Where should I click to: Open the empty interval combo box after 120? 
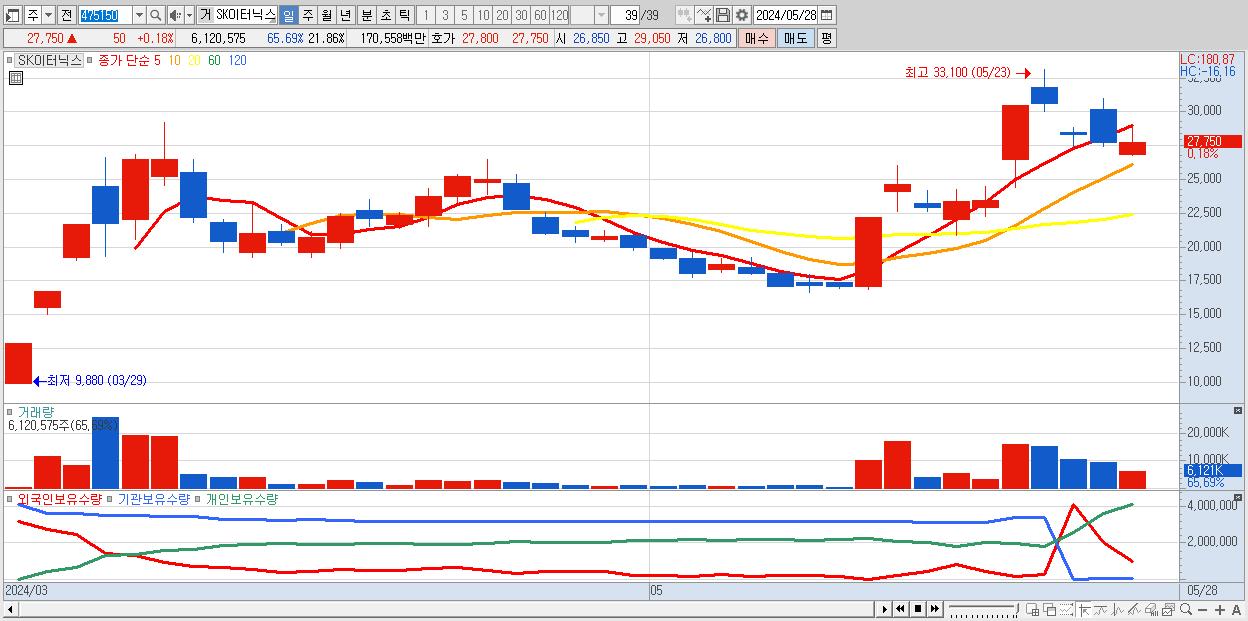[x=589, y=15]
